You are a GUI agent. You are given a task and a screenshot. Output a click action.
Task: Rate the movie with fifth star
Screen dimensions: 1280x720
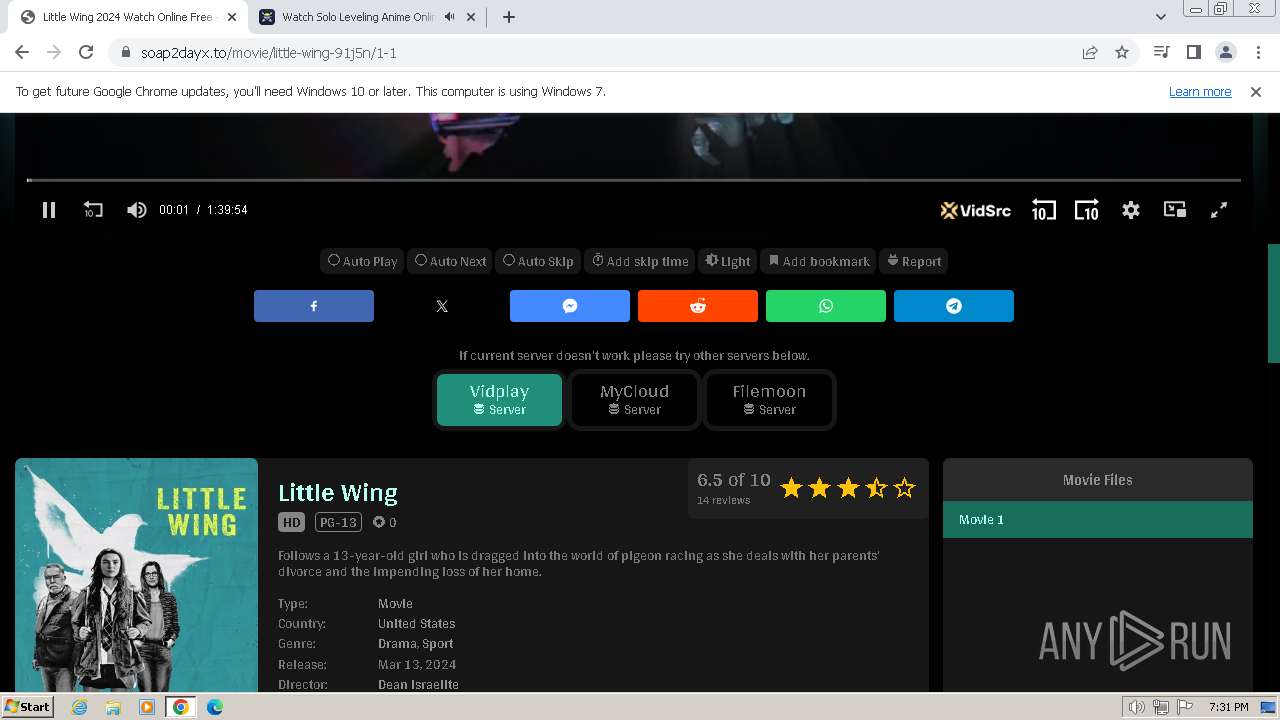[x=905, y=488]
